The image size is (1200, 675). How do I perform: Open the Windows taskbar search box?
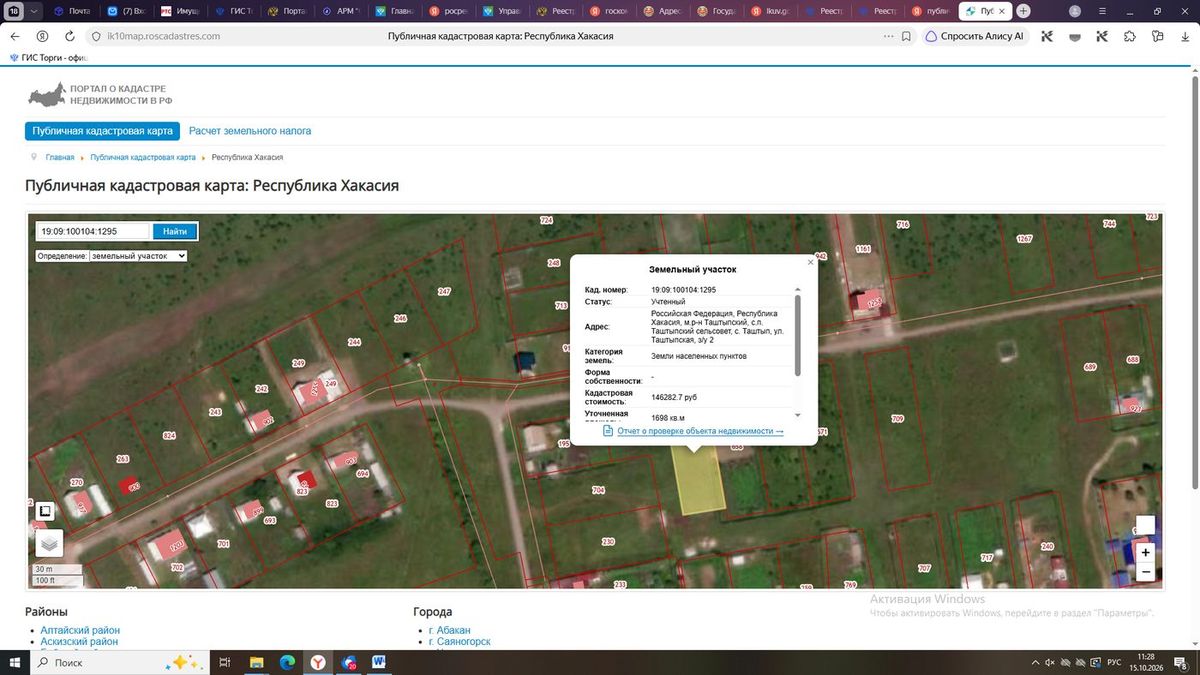120,662
